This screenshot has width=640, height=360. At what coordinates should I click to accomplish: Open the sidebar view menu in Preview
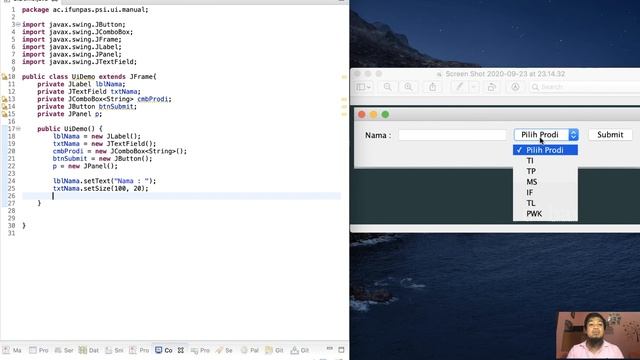pos(363,87)
